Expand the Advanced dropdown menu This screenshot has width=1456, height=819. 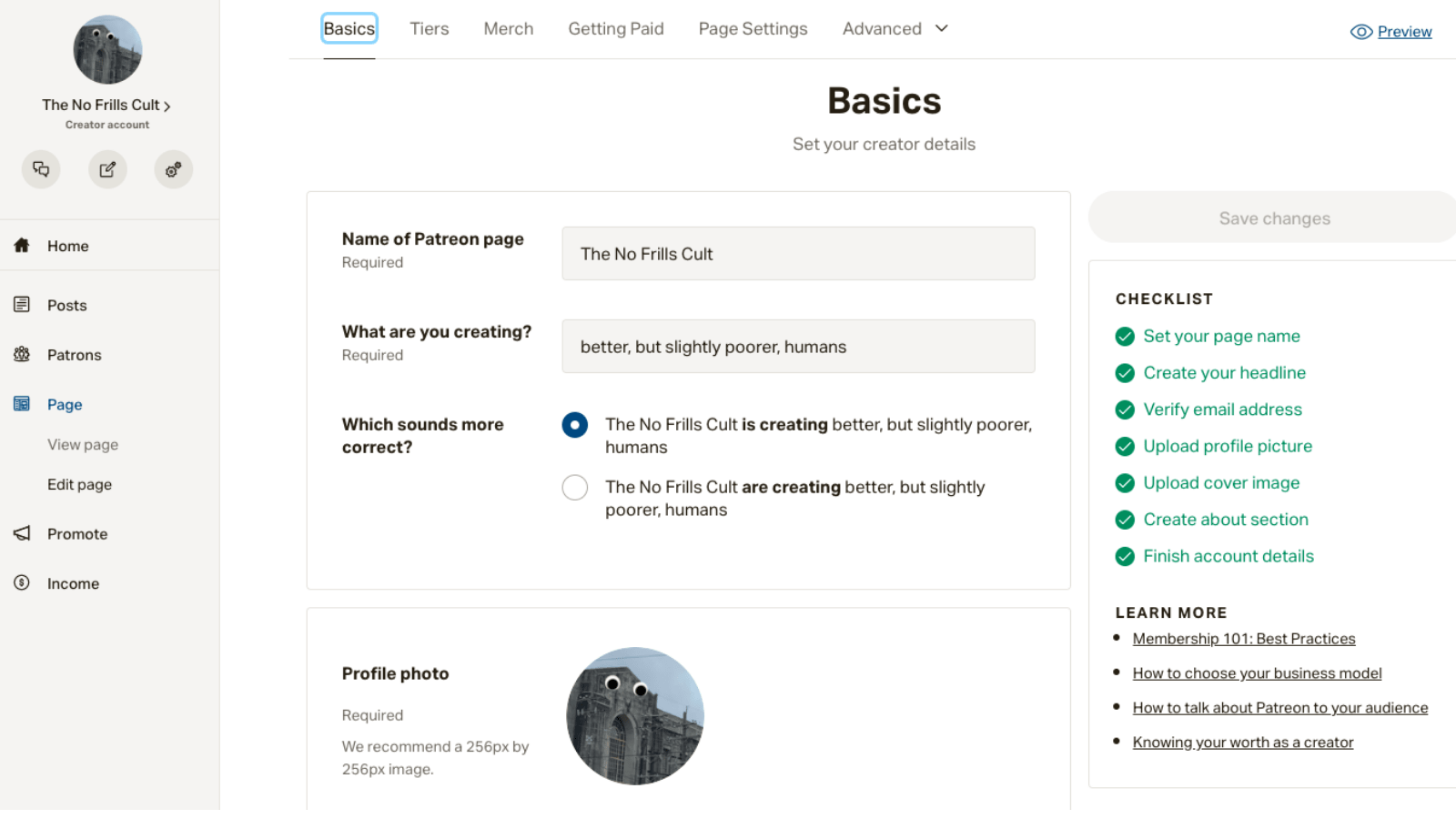895,29
